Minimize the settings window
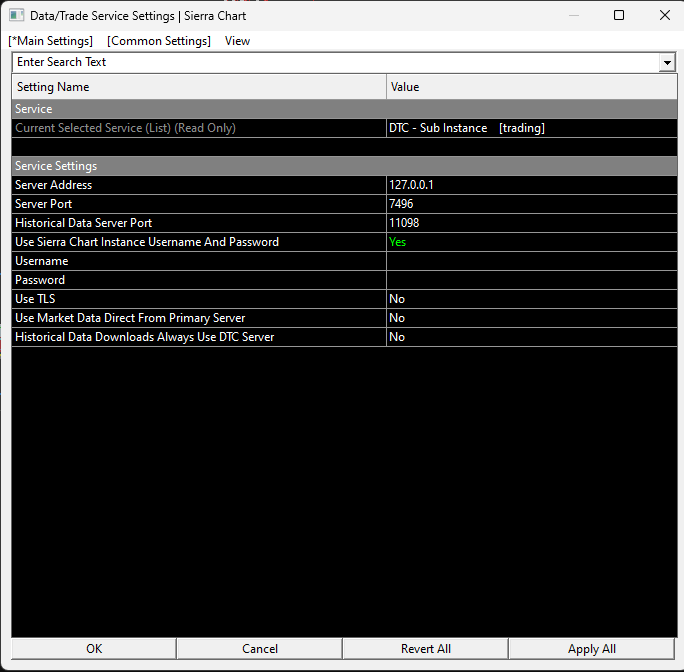 [x=574, y=15]
